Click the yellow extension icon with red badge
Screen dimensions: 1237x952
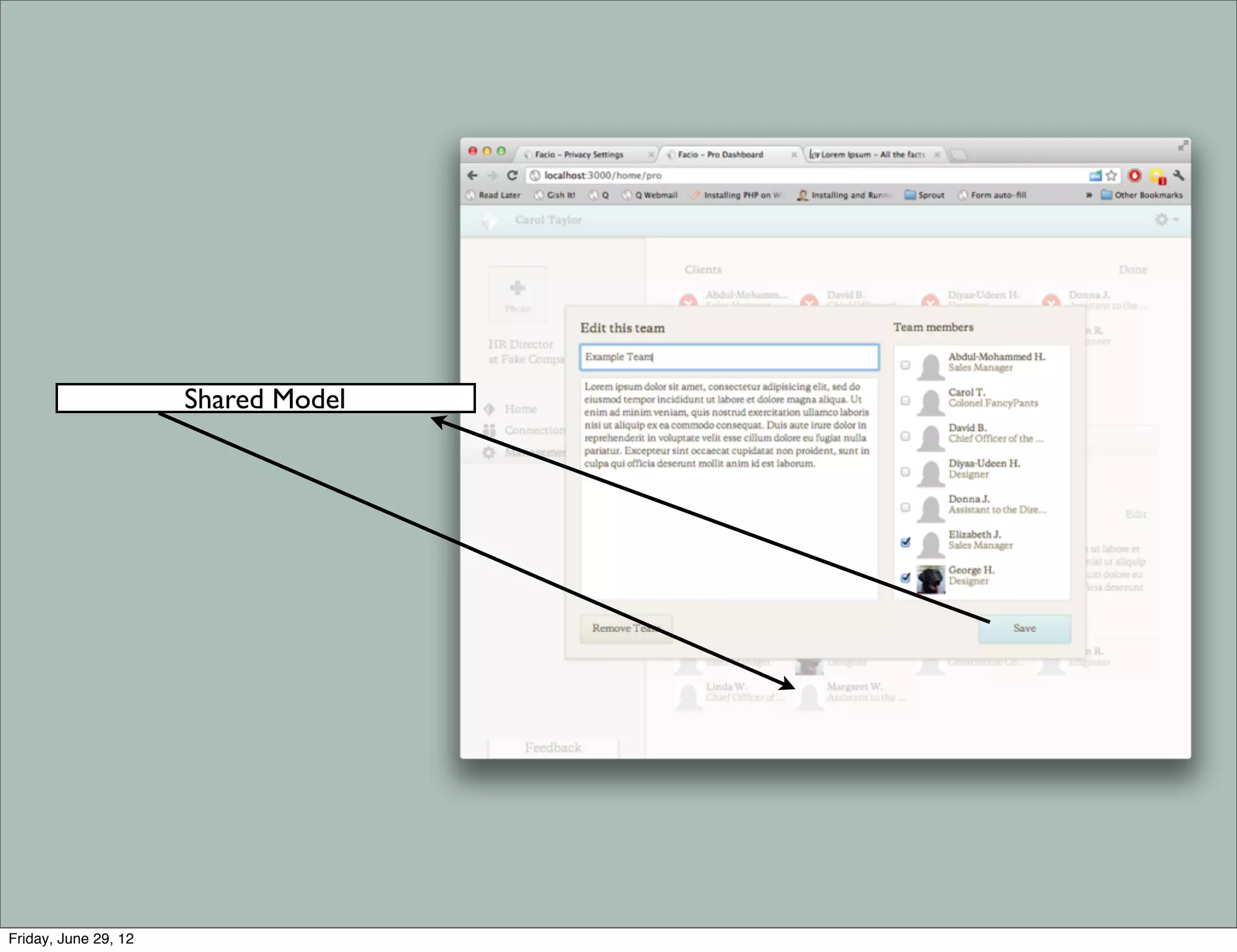click(1157, 176)
